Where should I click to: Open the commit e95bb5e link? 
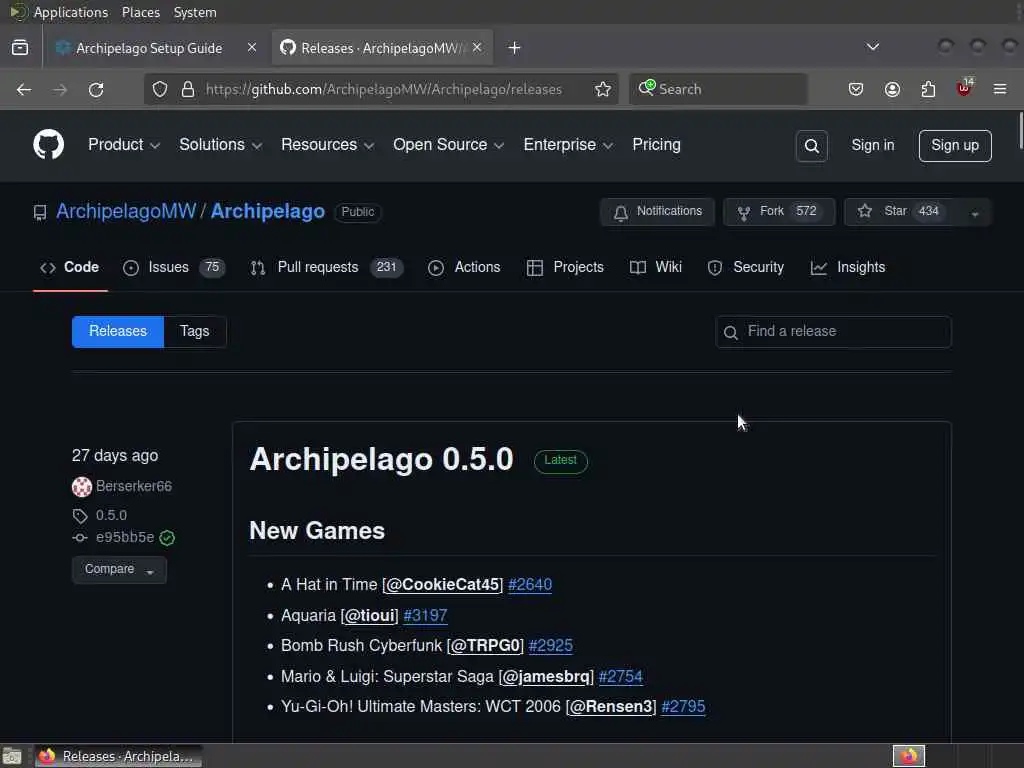click(x=125, y=537)
